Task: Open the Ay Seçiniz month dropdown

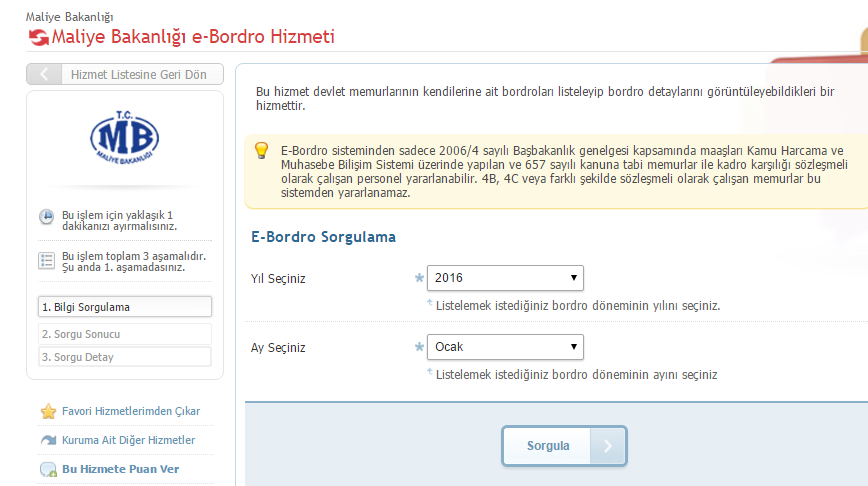Action: point(505,347)
